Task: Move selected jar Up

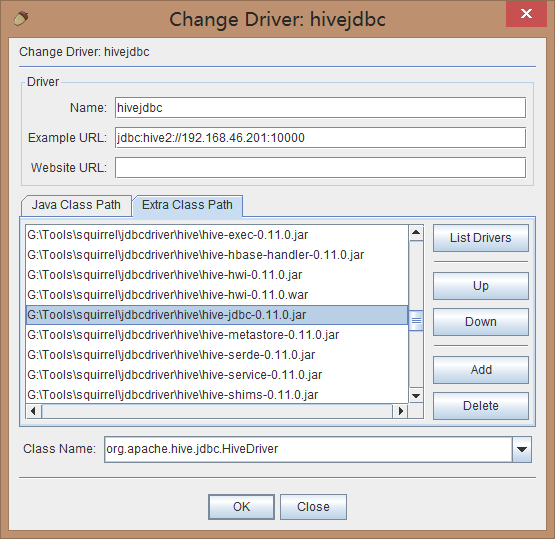Action: 481,286
